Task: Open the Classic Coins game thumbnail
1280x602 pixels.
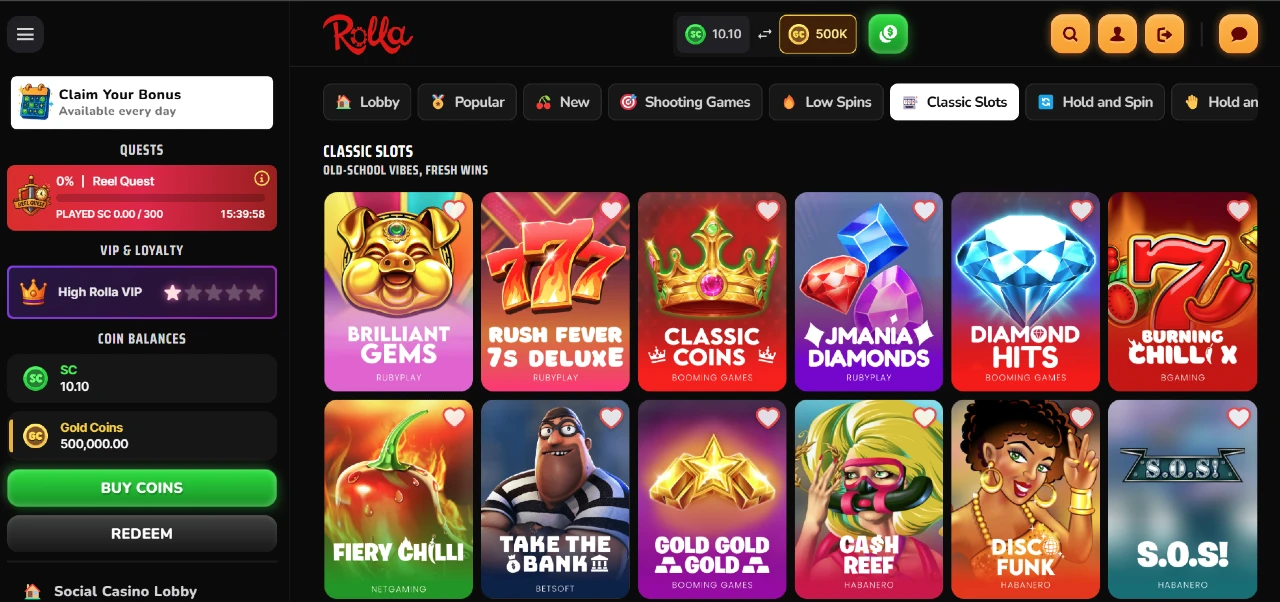Action: (x=712, y=291)
